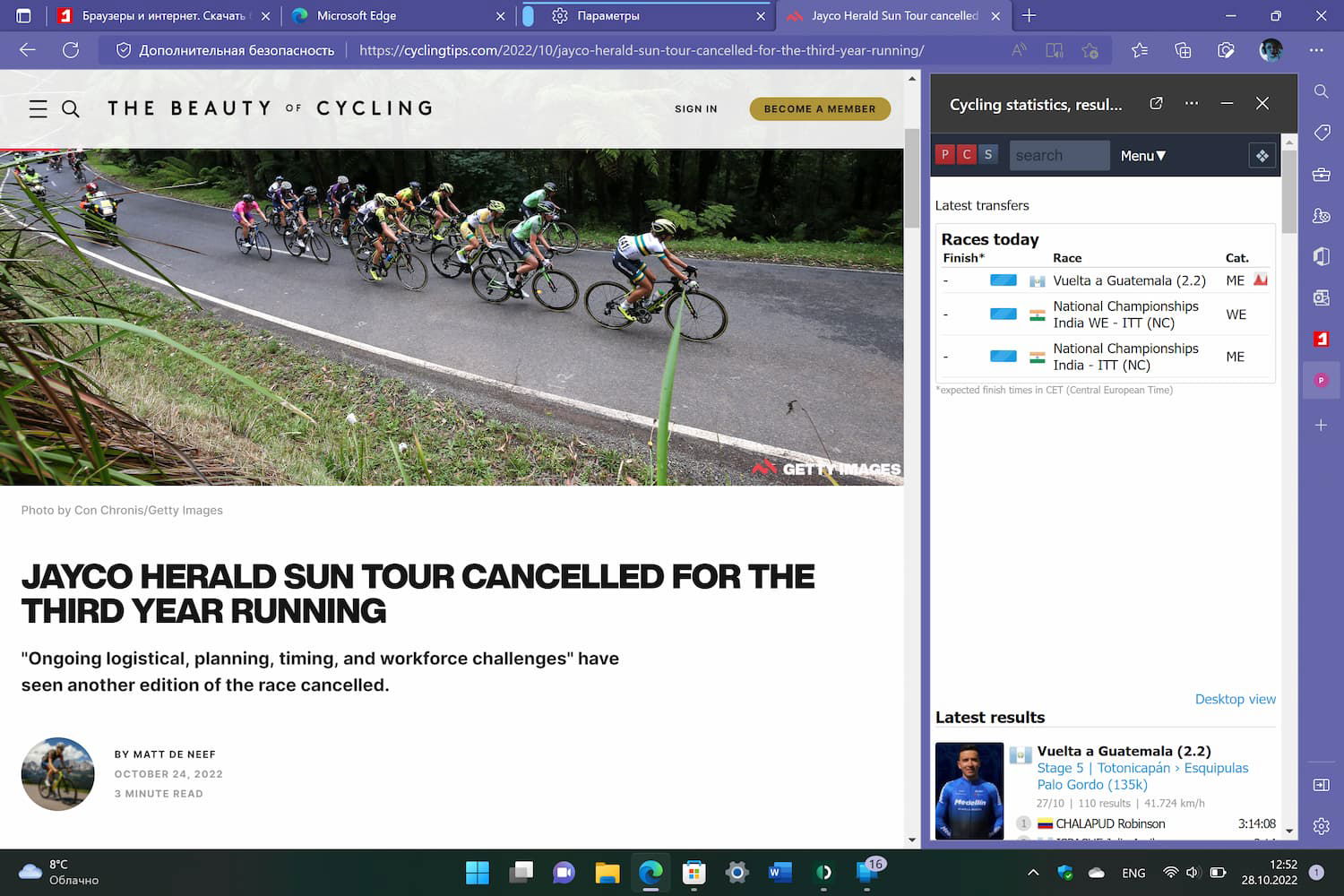Open National Championships India WE - ITT race
The height and width of the screenshot is (896, 1344).
pyautogui.click(x=1125, y=314)
